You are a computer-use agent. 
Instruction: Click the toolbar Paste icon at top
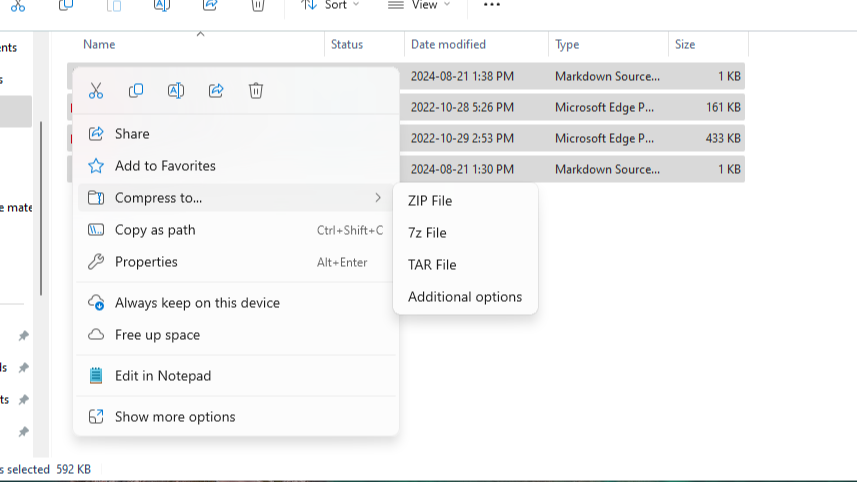[x=114, y=5]
